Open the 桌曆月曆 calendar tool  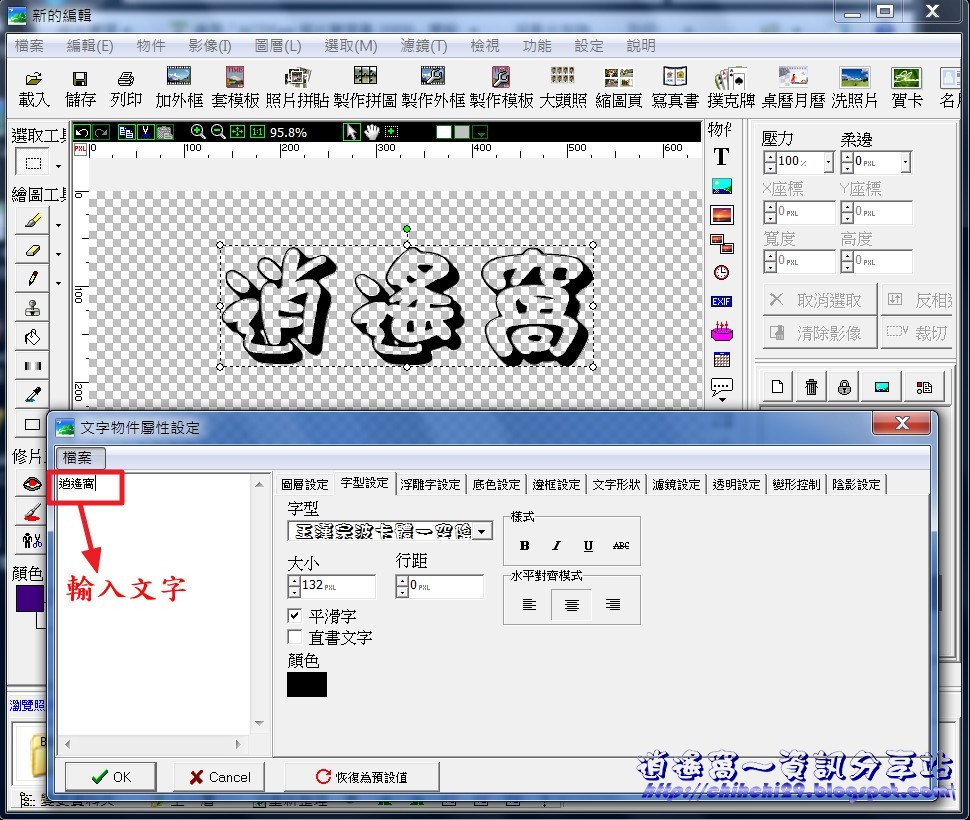click(793, 88)
